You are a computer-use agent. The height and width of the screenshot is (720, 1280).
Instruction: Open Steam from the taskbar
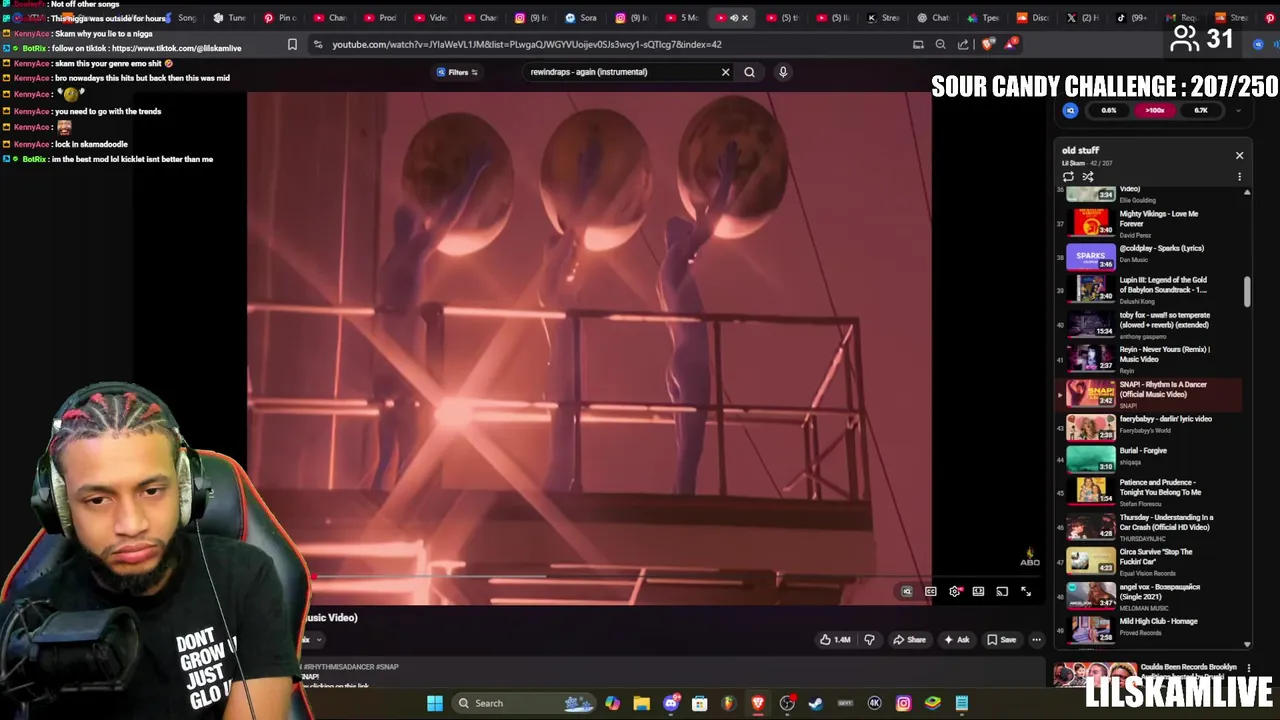[816, 703]
